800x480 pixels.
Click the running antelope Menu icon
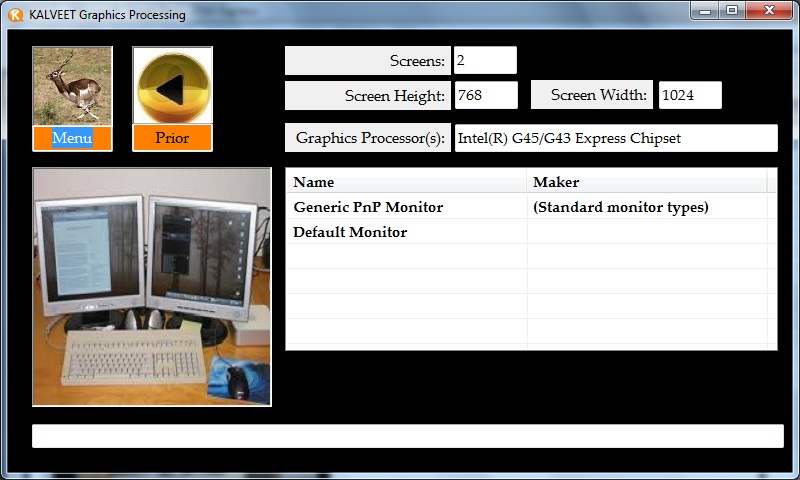72,86
